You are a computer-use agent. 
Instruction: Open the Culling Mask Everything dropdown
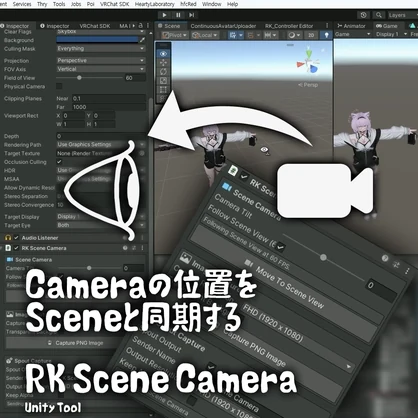101,49
